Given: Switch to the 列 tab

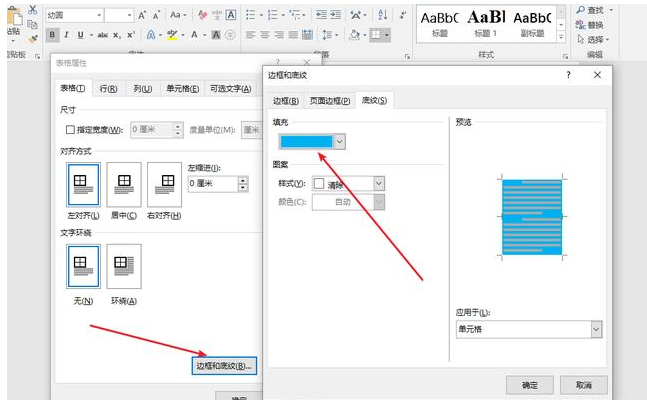Looking at the screenshot, I should click(x=143, y=88).
